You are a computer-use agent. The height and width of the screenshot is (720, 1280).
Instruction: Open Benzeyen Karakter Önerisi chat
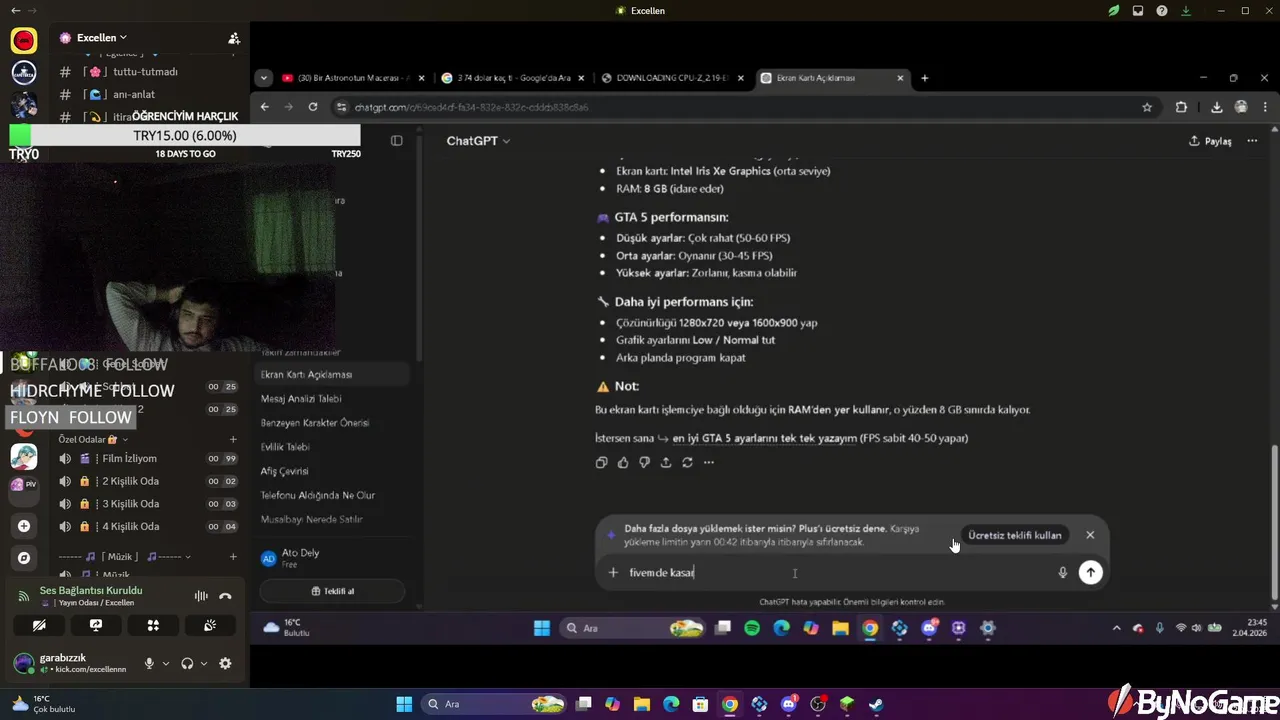(x=315, y=423)
